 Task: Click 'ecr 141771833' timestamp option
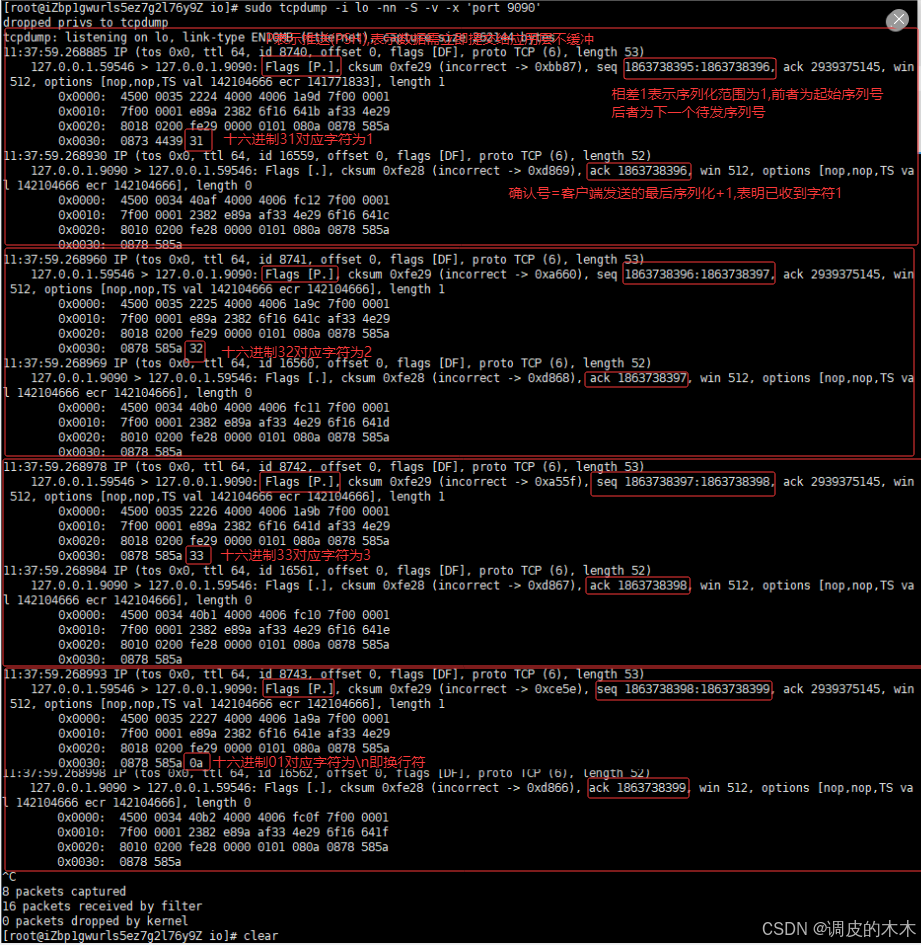point(327,82)
